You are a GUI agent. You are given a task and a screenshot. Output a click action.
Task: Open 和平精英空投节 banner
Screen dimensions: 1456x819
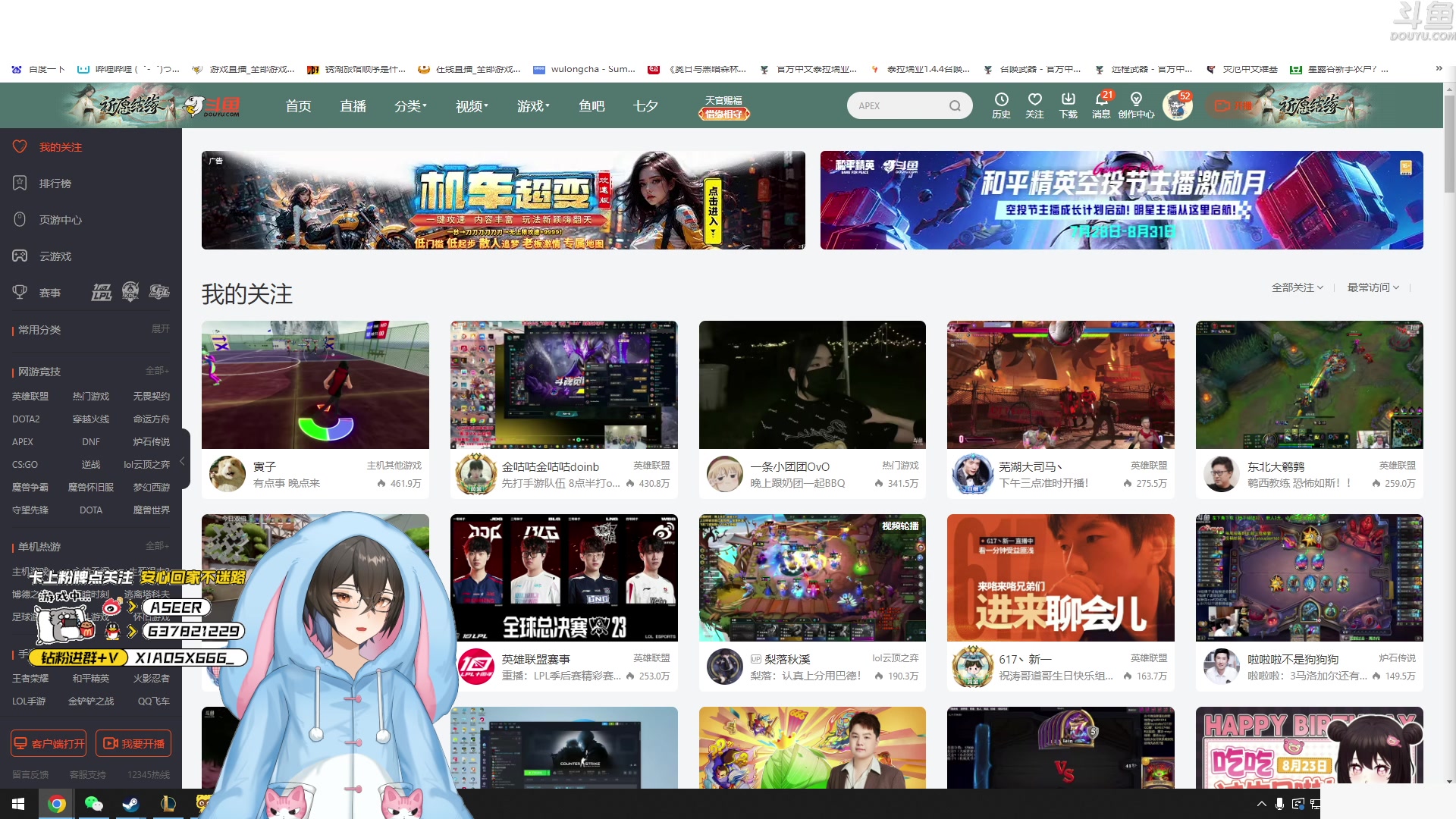point(1122,200)
